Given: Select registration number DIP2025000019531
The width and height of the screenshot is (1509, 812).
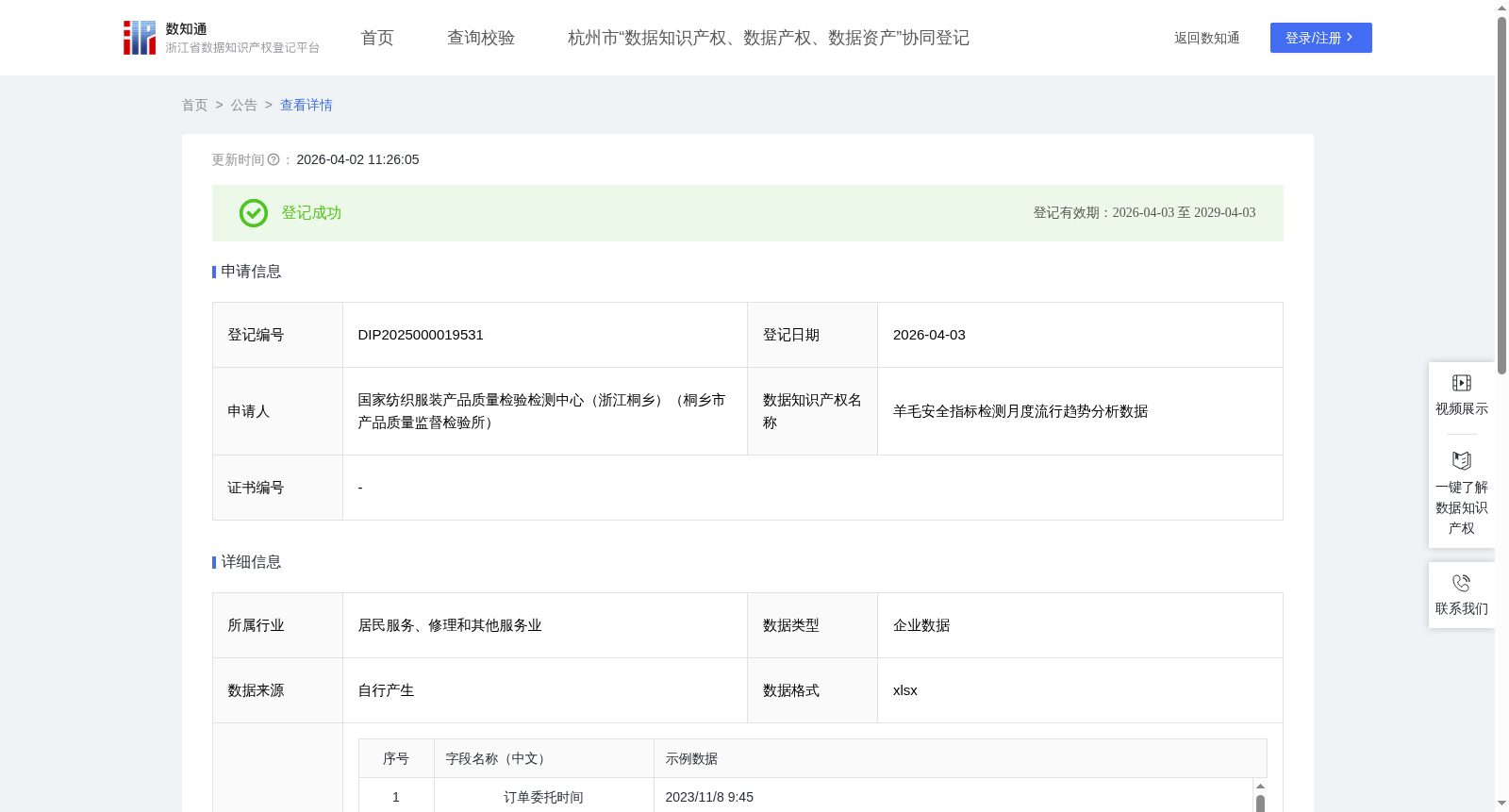Looking at the screenshot, I should point(421,335).
